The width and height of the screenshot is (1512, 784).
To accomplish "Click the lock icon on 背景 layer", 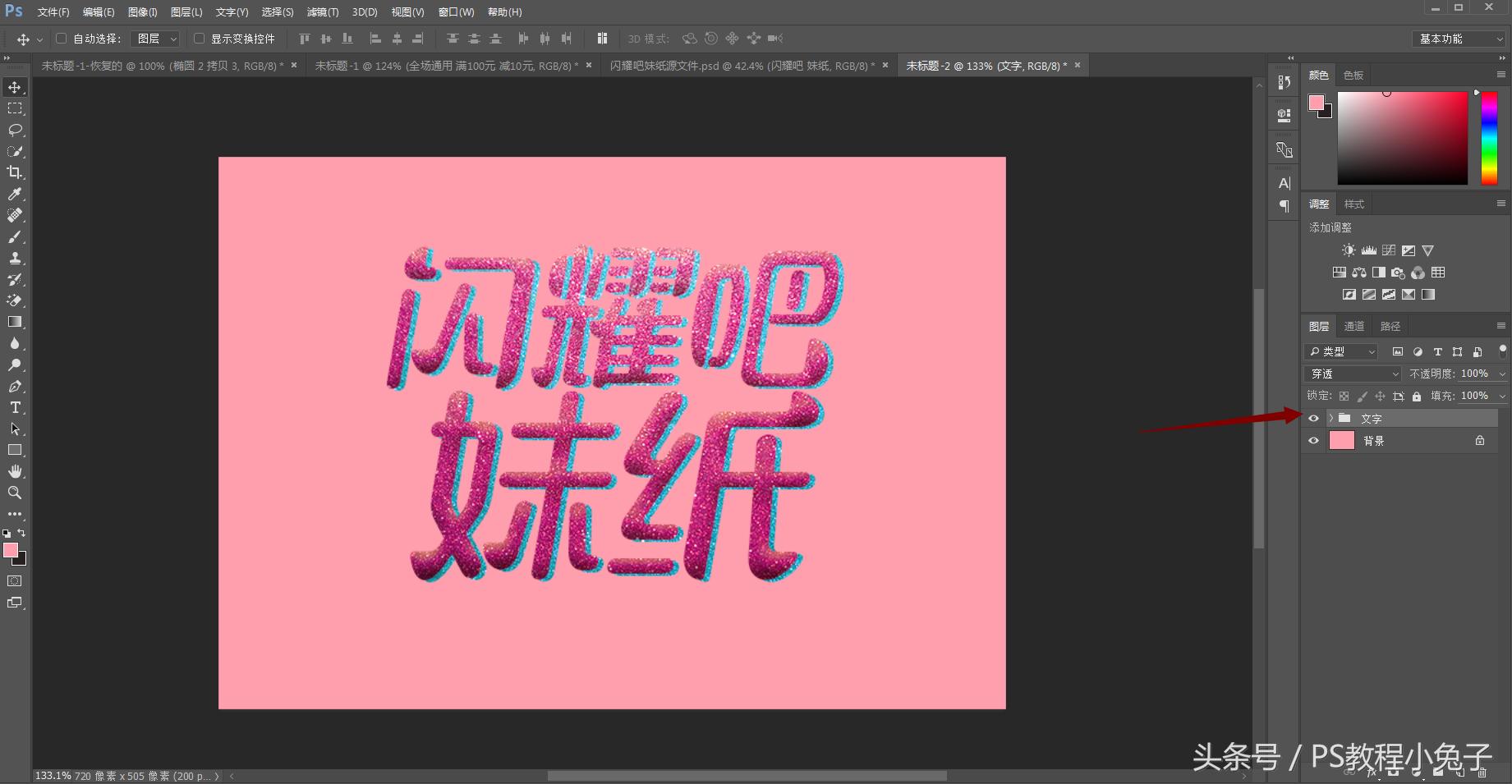I will pyautogui.click(x=1480, y=440).
